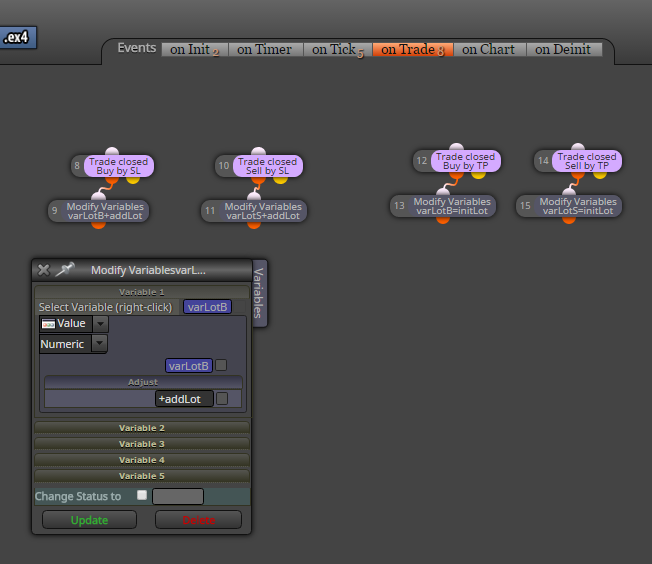Image resolution: width=652 pixels, height=564 pixels.
Task: Open the .ex4 export button
Action: pos(17,37)
